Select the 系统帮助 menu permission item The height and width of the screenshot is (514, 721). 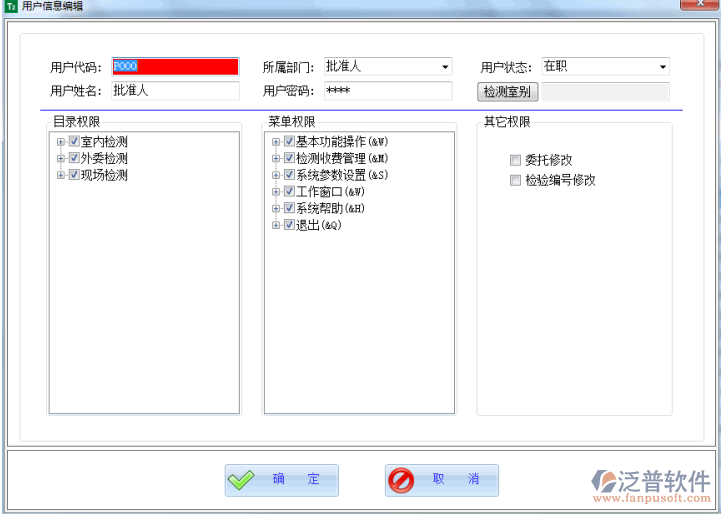coord(330,208)
